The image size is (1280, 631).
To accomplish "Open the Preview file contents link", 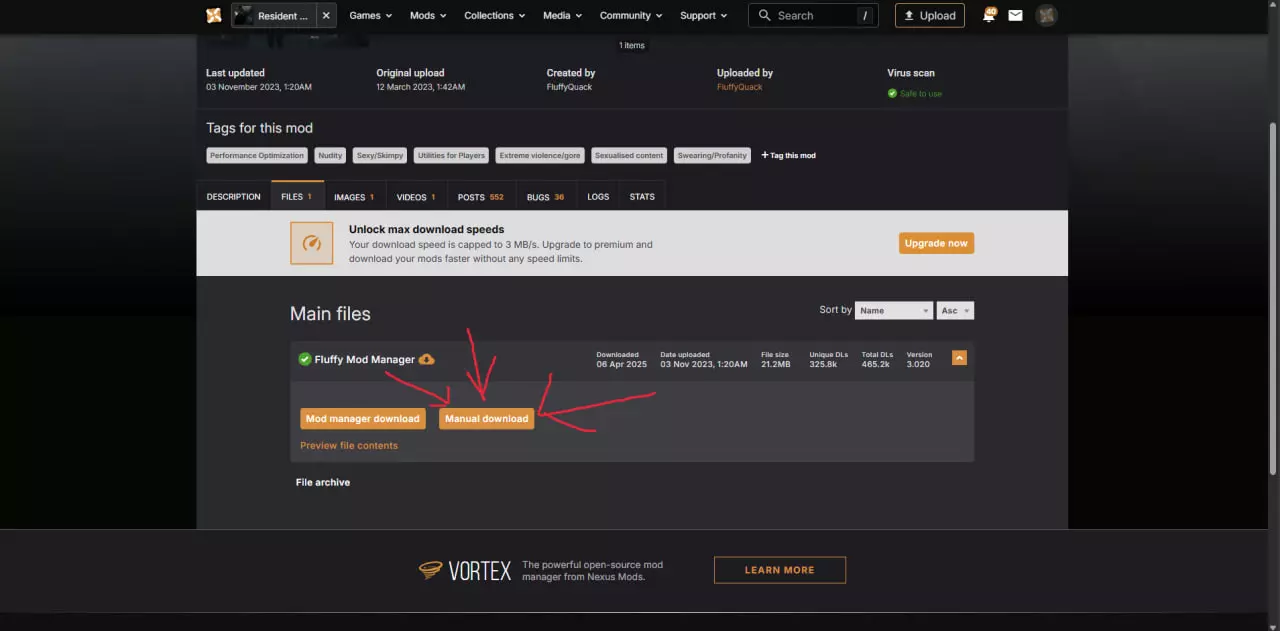I will 349,445.
